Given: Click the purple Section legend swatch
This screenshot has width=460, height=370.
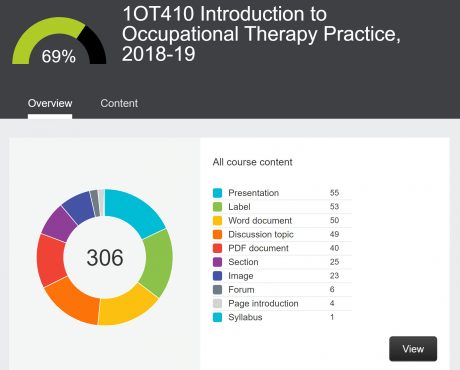Looking at the screenshot, I should tap(217, 262).
